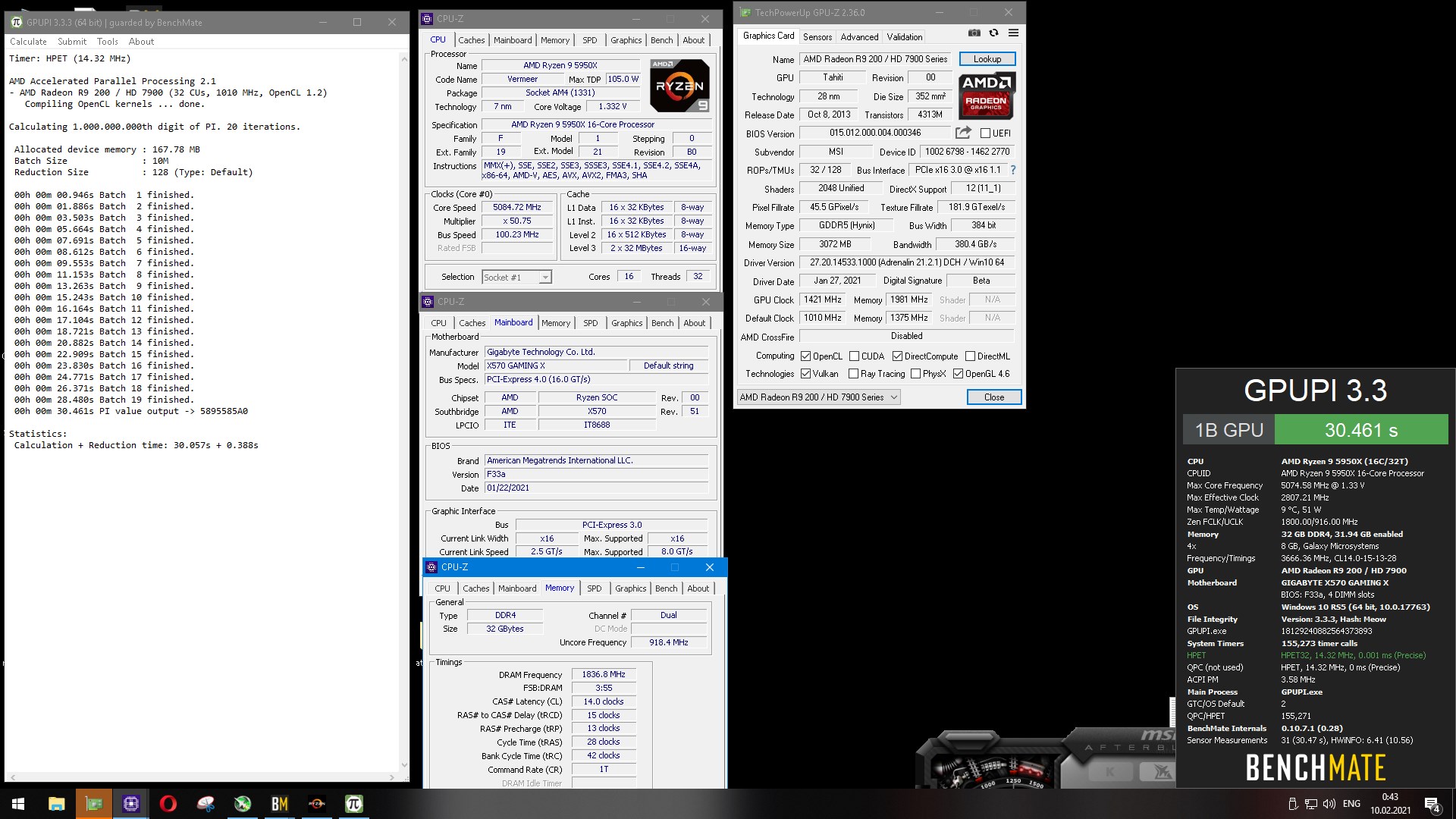Toggle Vulkan checkbox
Image resolution: width=1456 pixels, height=819 pixels.
pyautogui.click(x=805, y=373)
